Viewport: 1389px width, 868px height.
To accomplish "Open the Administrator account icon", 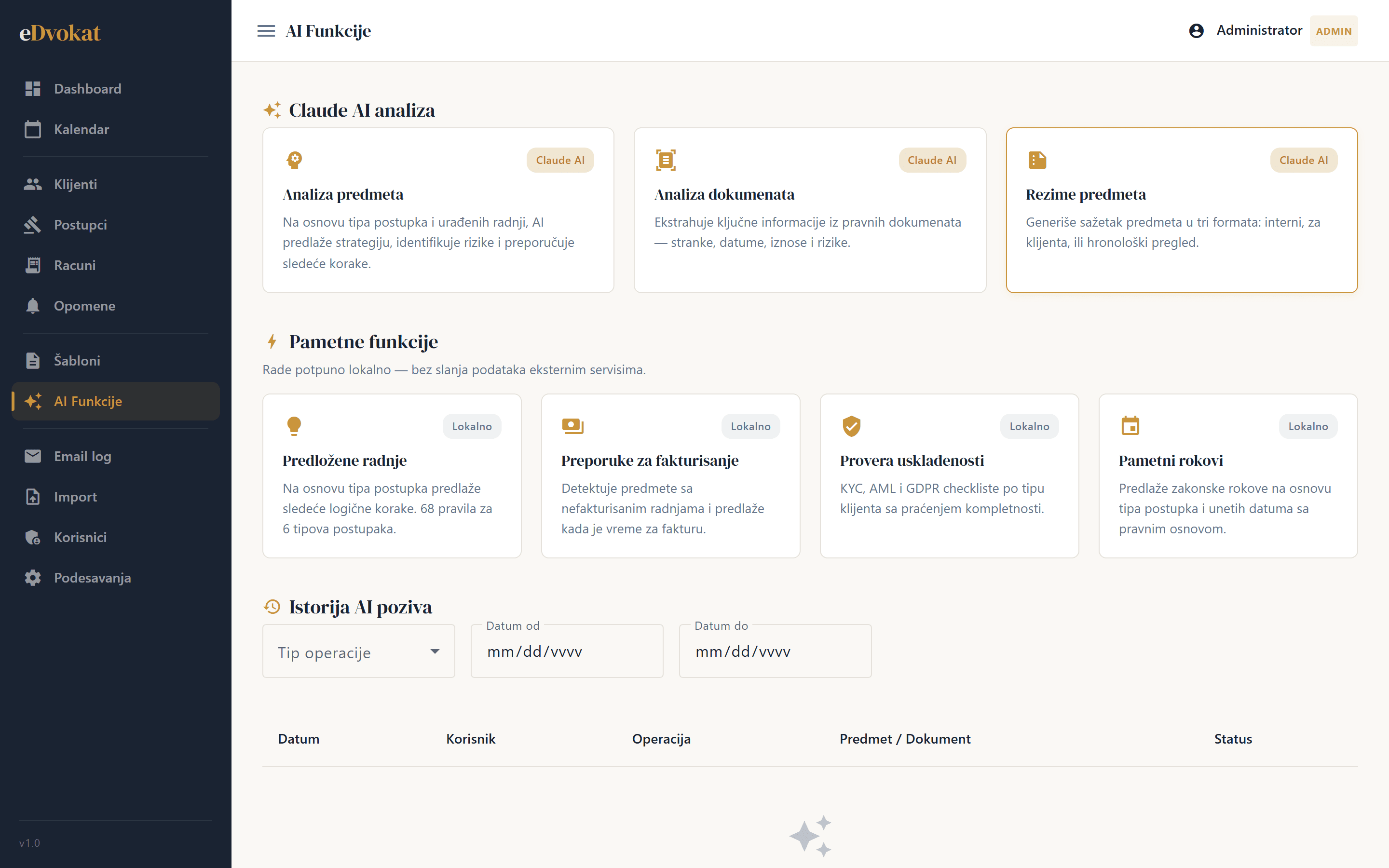I will tap(1196, 30).
